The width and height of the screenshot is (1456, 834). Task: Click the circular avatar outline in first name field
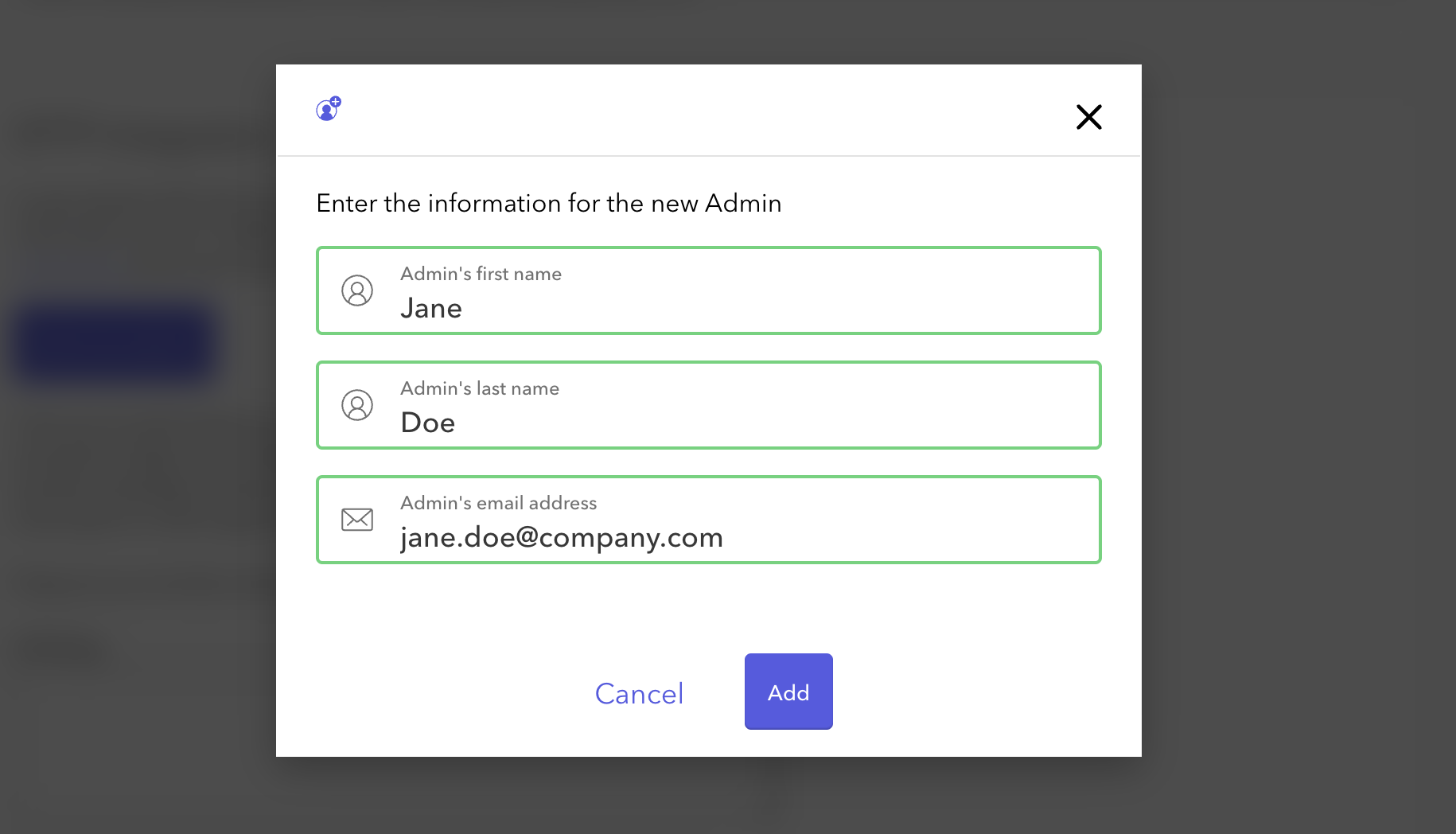[x=357, y=290]
